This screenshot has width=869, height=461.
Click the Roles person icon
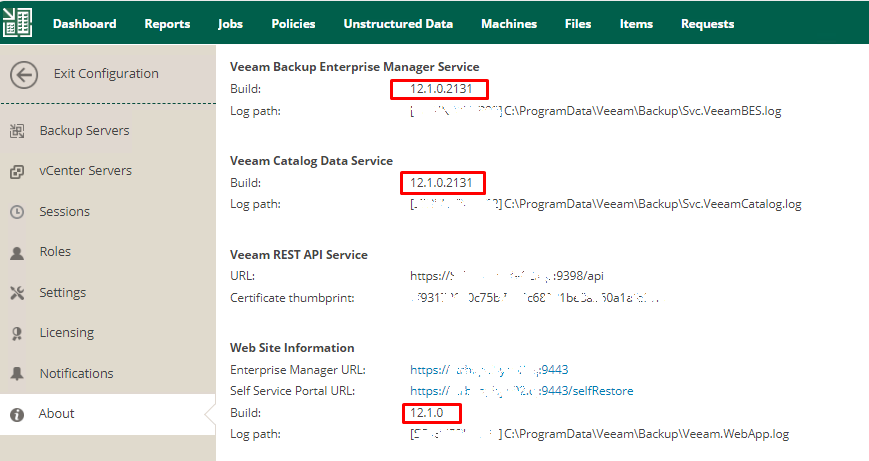pyautogui.click(x=17, y=253)
